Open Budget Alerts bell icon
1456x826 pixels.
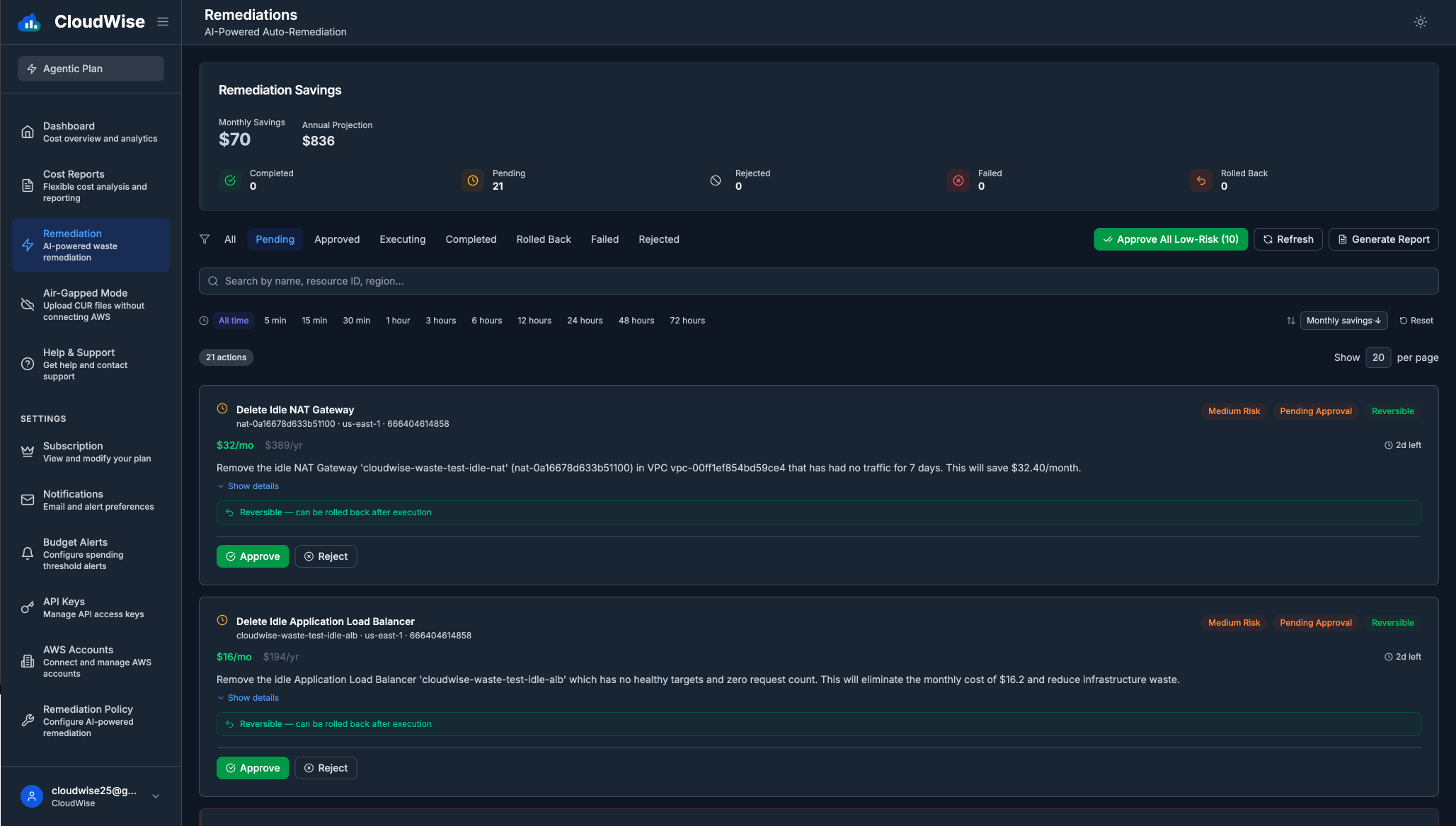[x=28, y=553]
